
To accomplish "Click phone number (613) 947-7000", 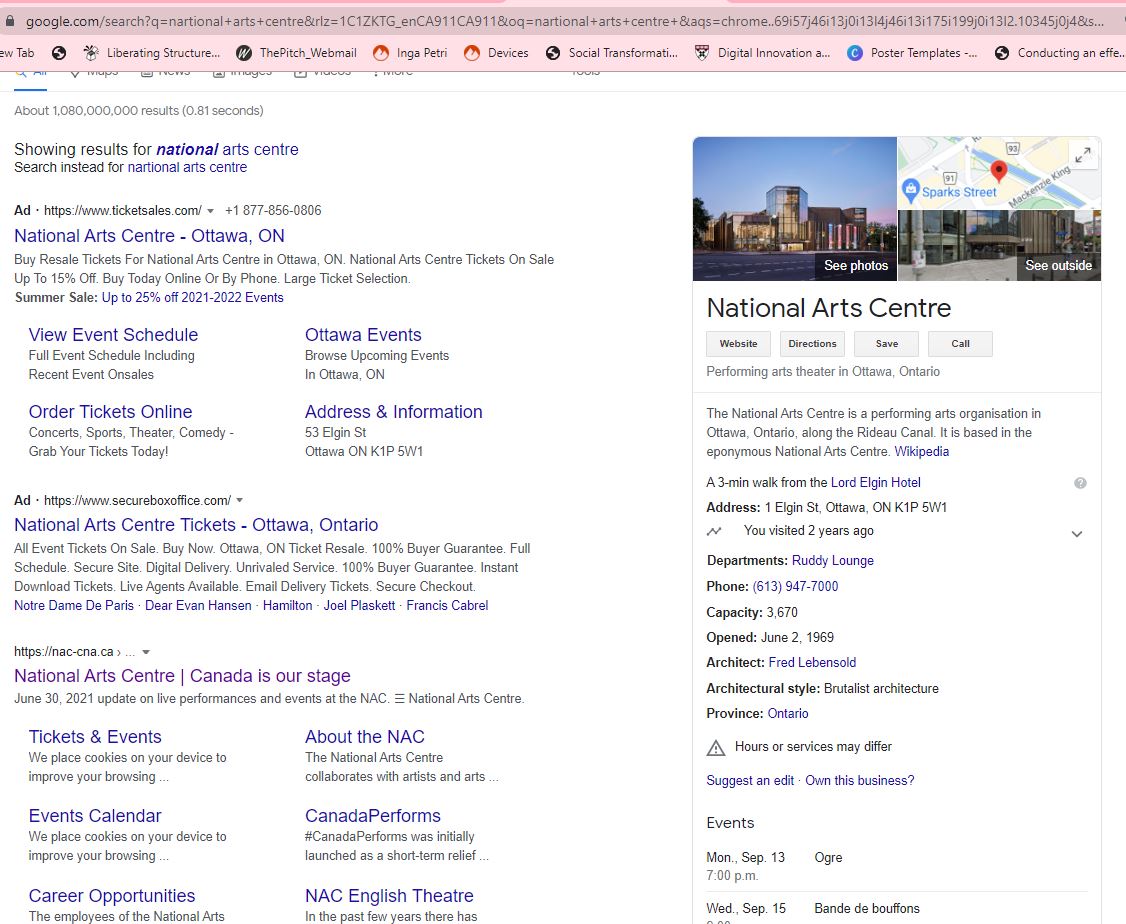I will pos(795,586).
